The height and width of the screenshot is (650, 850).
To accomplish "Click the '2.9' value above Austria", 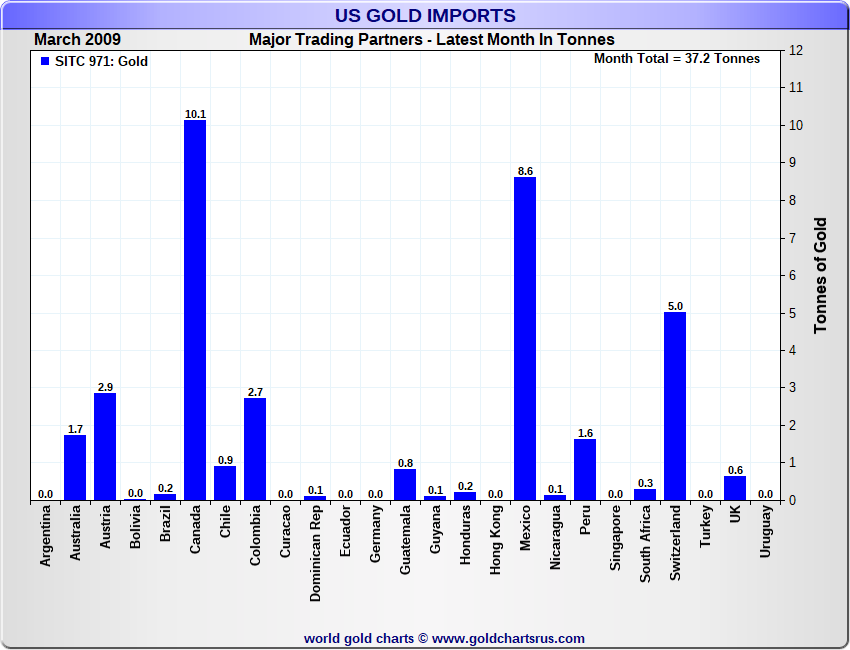I will [105, 387].
